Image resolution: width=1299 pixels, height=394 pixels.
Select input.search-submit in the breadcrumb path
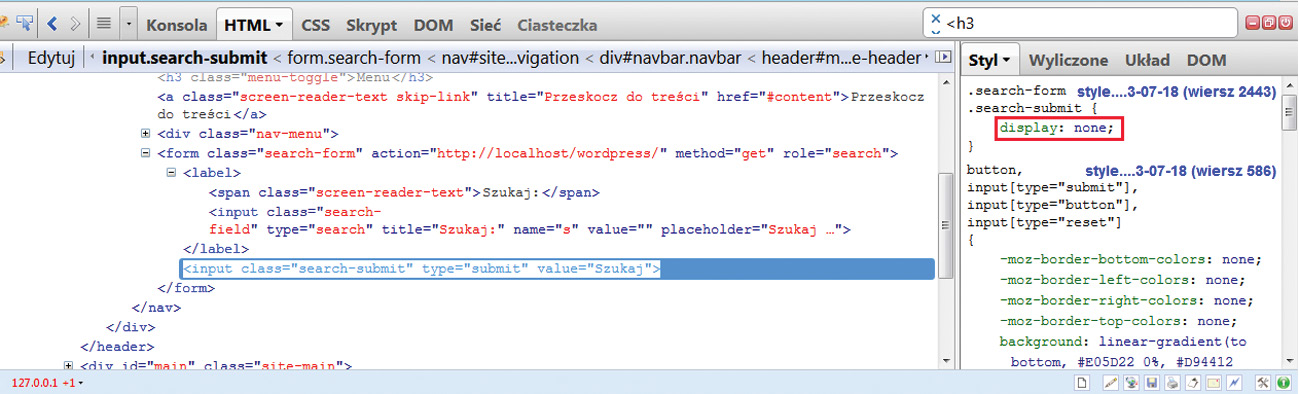click(x=185, y=58)
